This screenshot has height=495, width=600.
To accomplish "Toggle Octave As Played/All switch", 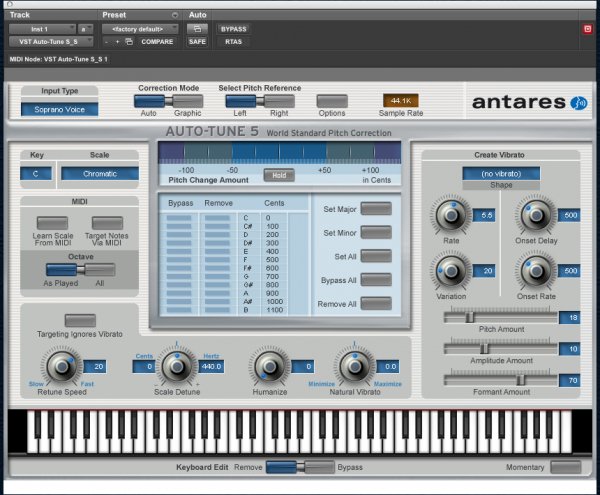I will point(80,270).
